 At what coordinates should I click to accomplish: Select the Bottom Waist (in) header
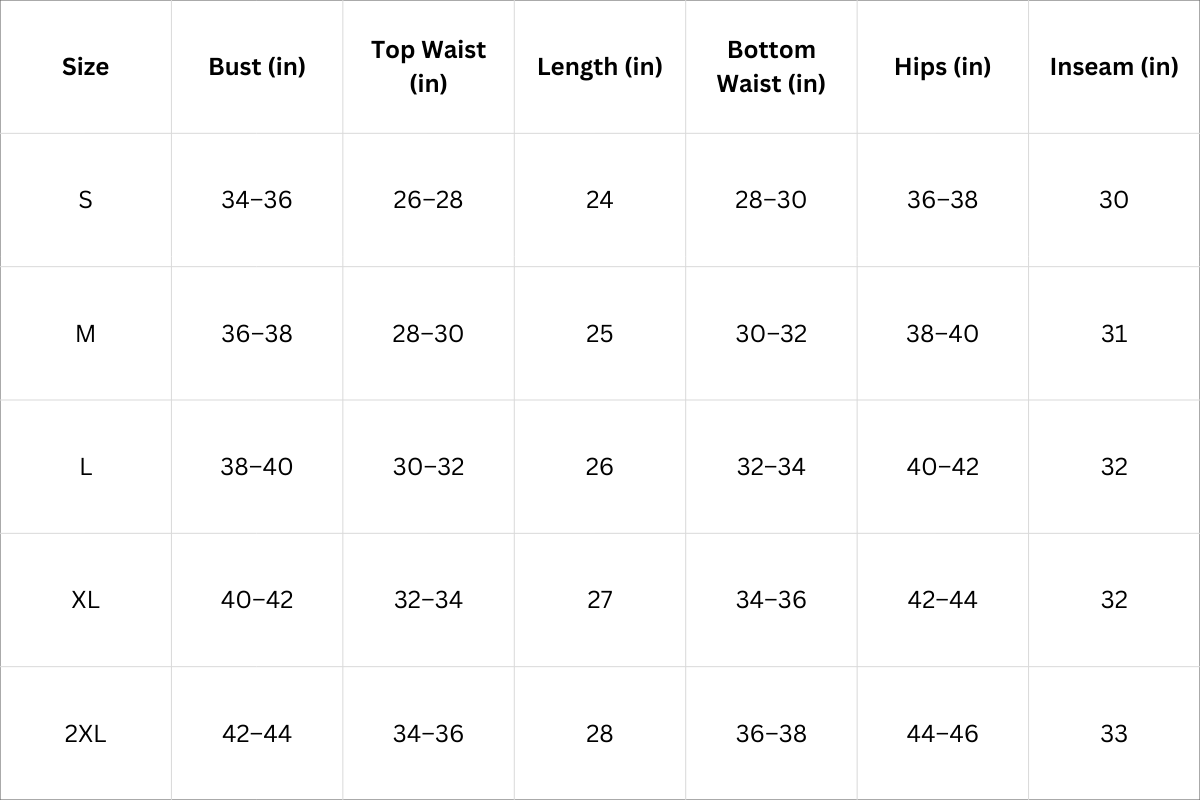click(x=771, y=67)
